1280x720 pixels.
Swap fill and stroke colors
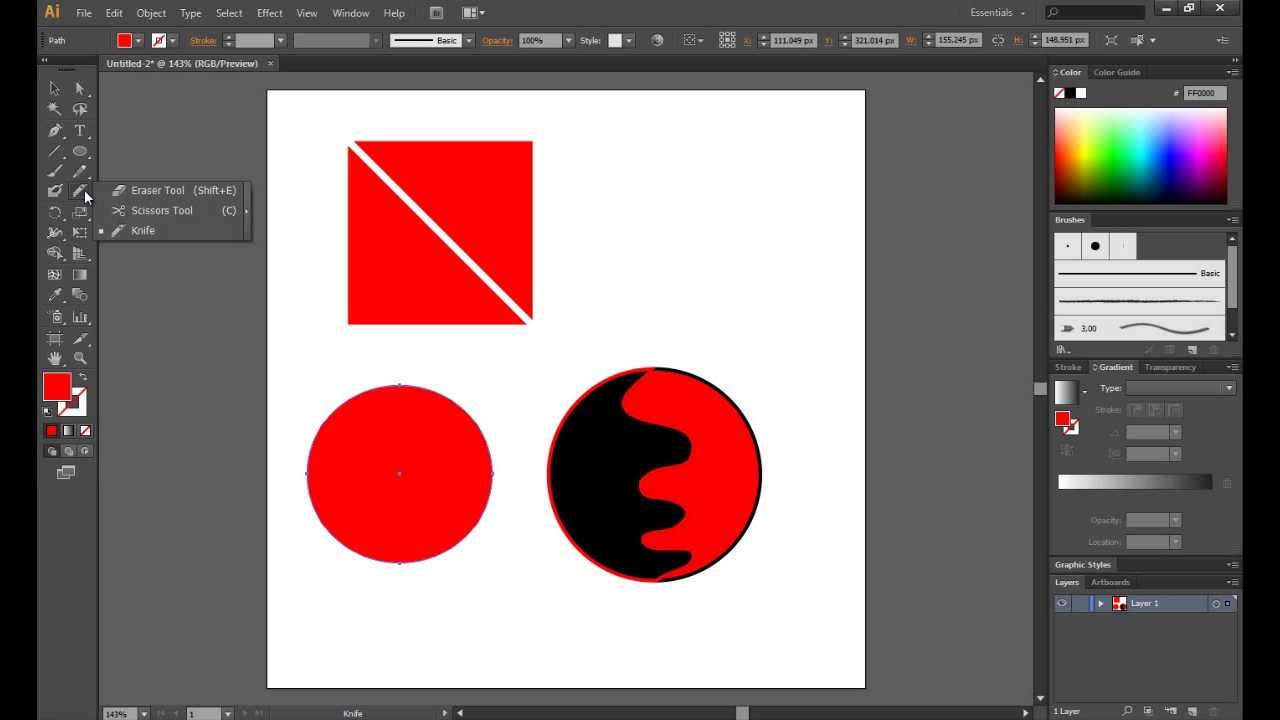[83, 377]
